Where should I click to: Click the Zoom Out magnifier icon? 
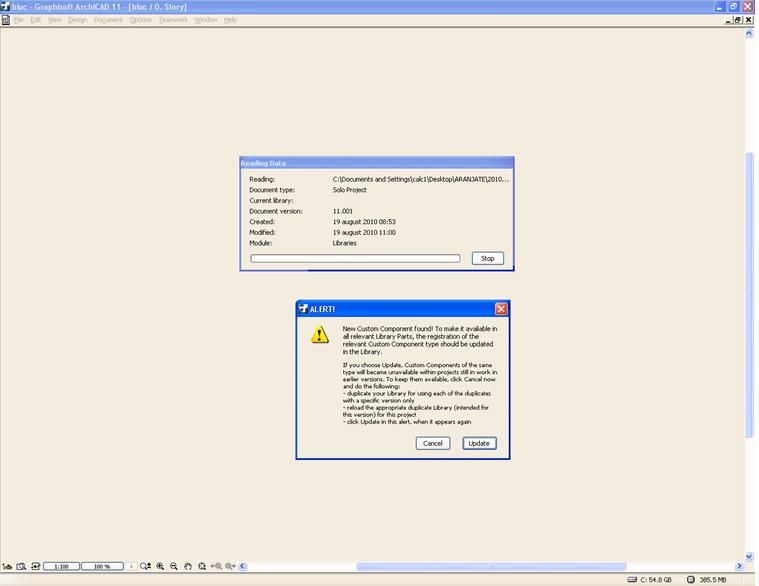pos(174,566)
